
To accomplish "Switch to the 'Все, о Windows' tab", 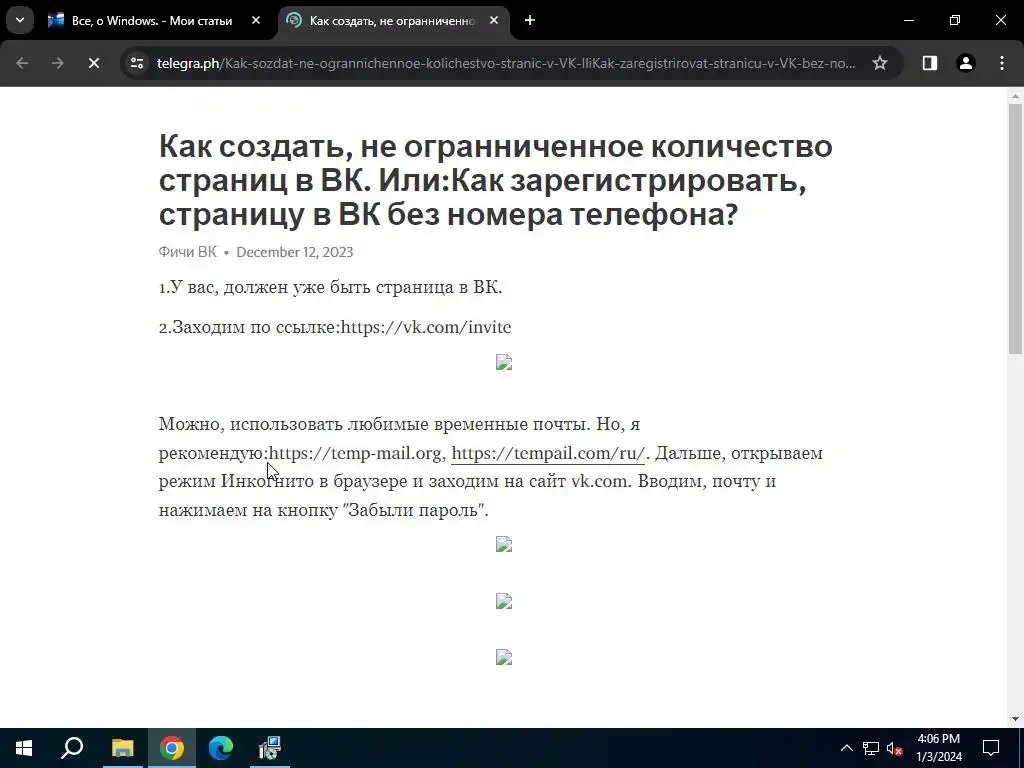I will pyautogui.click(x=154, y=21).
